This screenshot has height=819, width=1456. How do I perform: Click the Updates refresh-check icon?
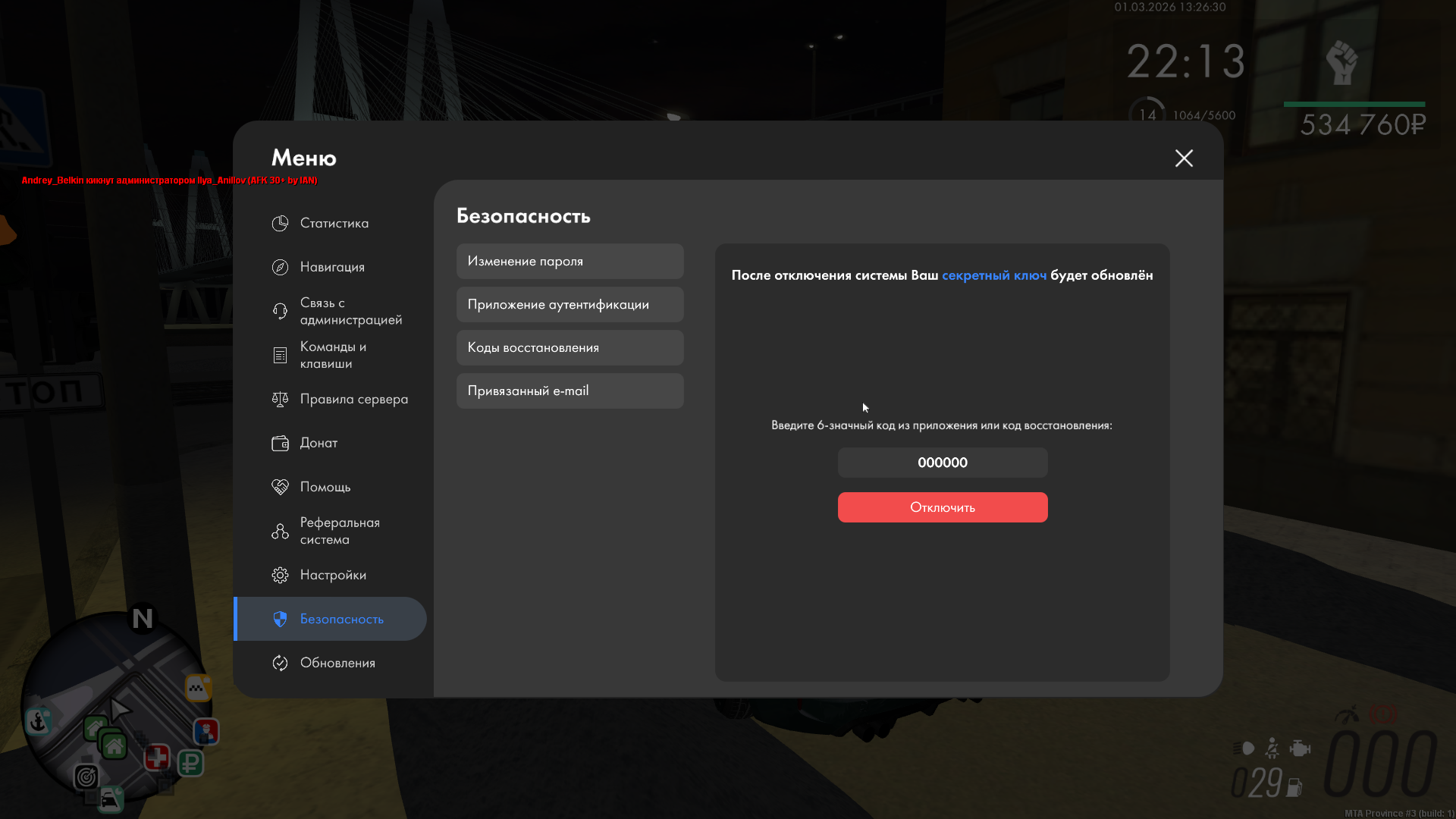pyautogui.click(x=280, y=663)
